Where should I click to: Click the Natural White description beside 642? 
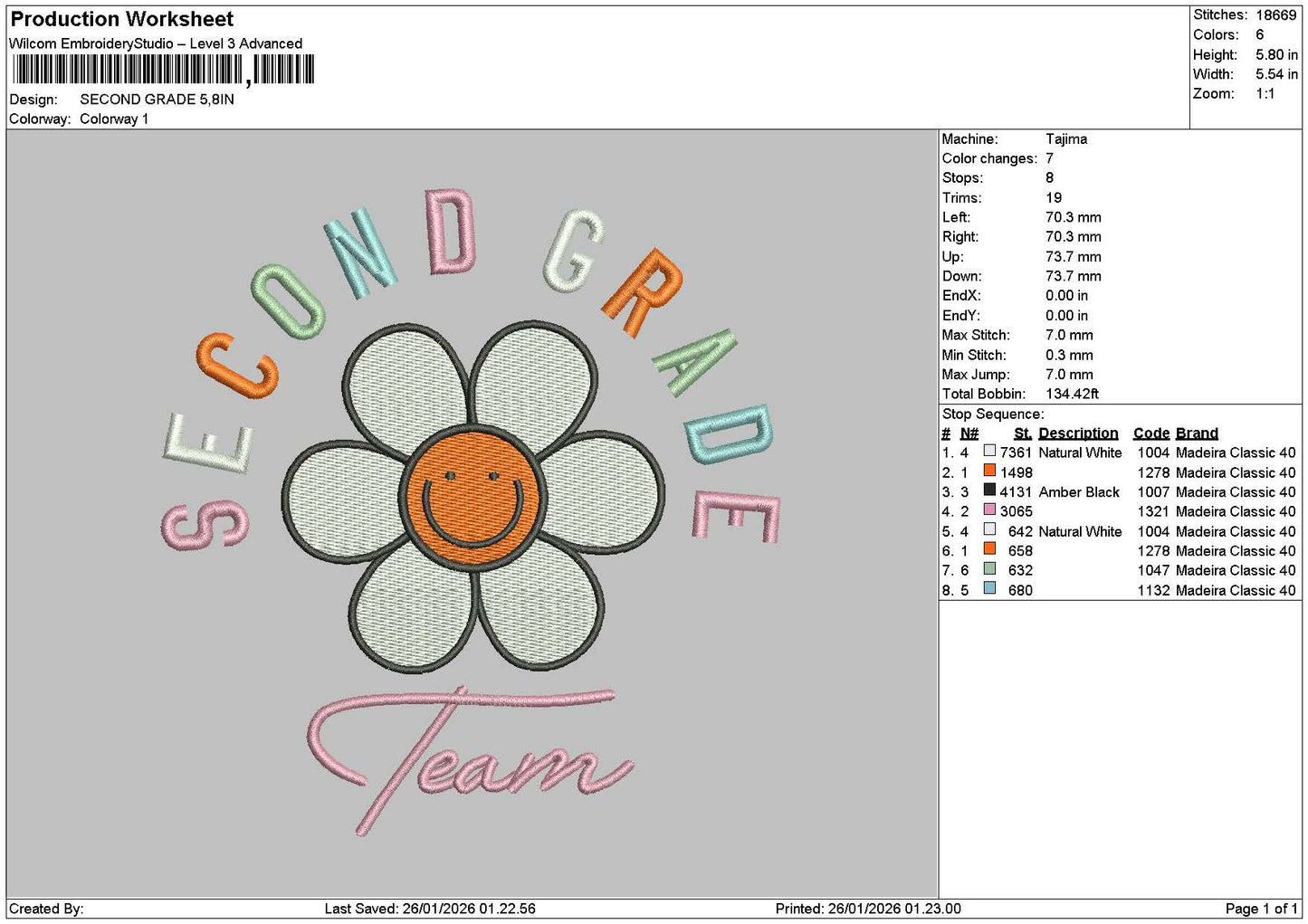tap(1080, 531)
